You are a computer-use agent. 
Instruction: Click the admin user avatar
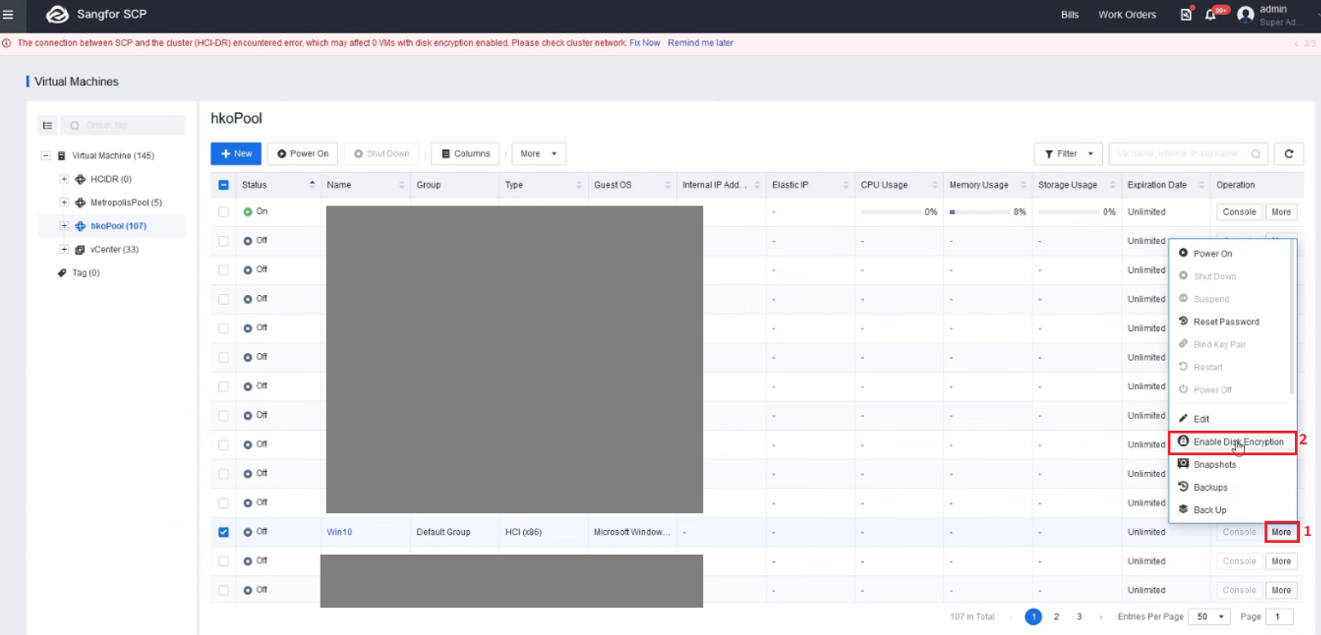(x=1245, y=15)
